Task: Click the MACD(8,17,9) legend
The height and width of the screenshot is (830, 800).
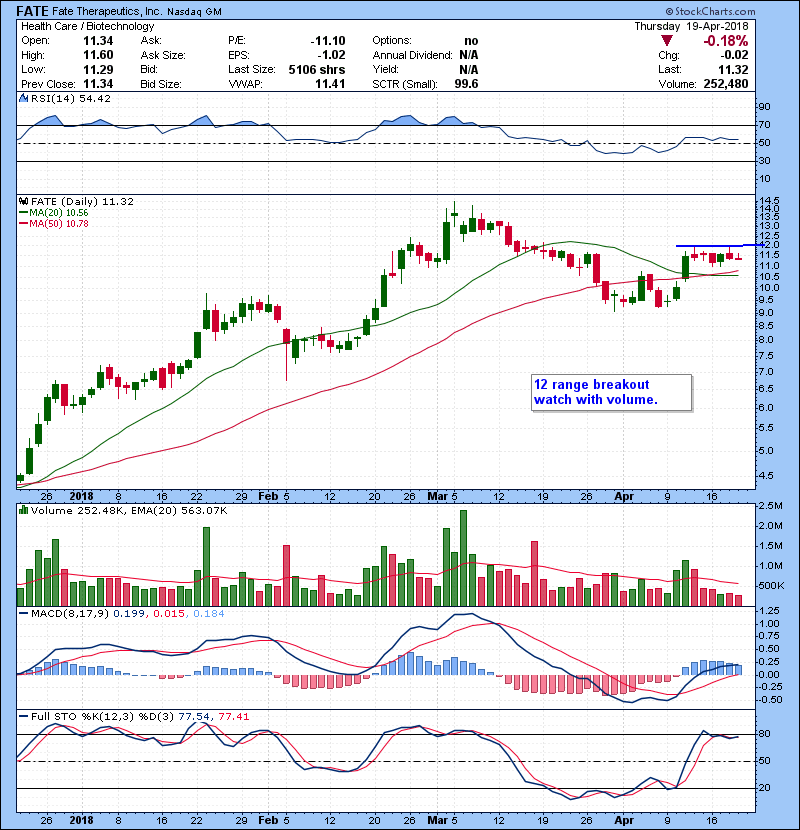Action: [x=122, y=614]
